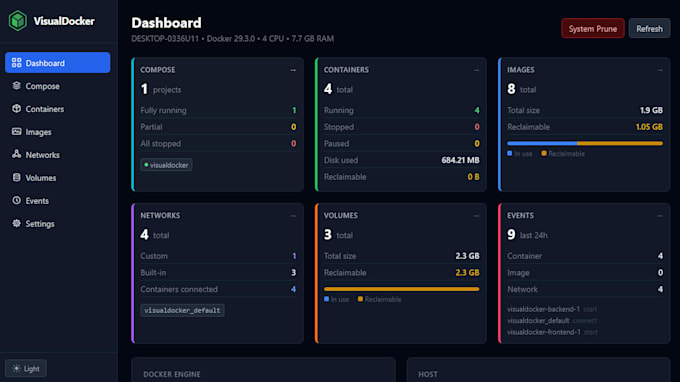Click the Custom networks row

[218, 256]
